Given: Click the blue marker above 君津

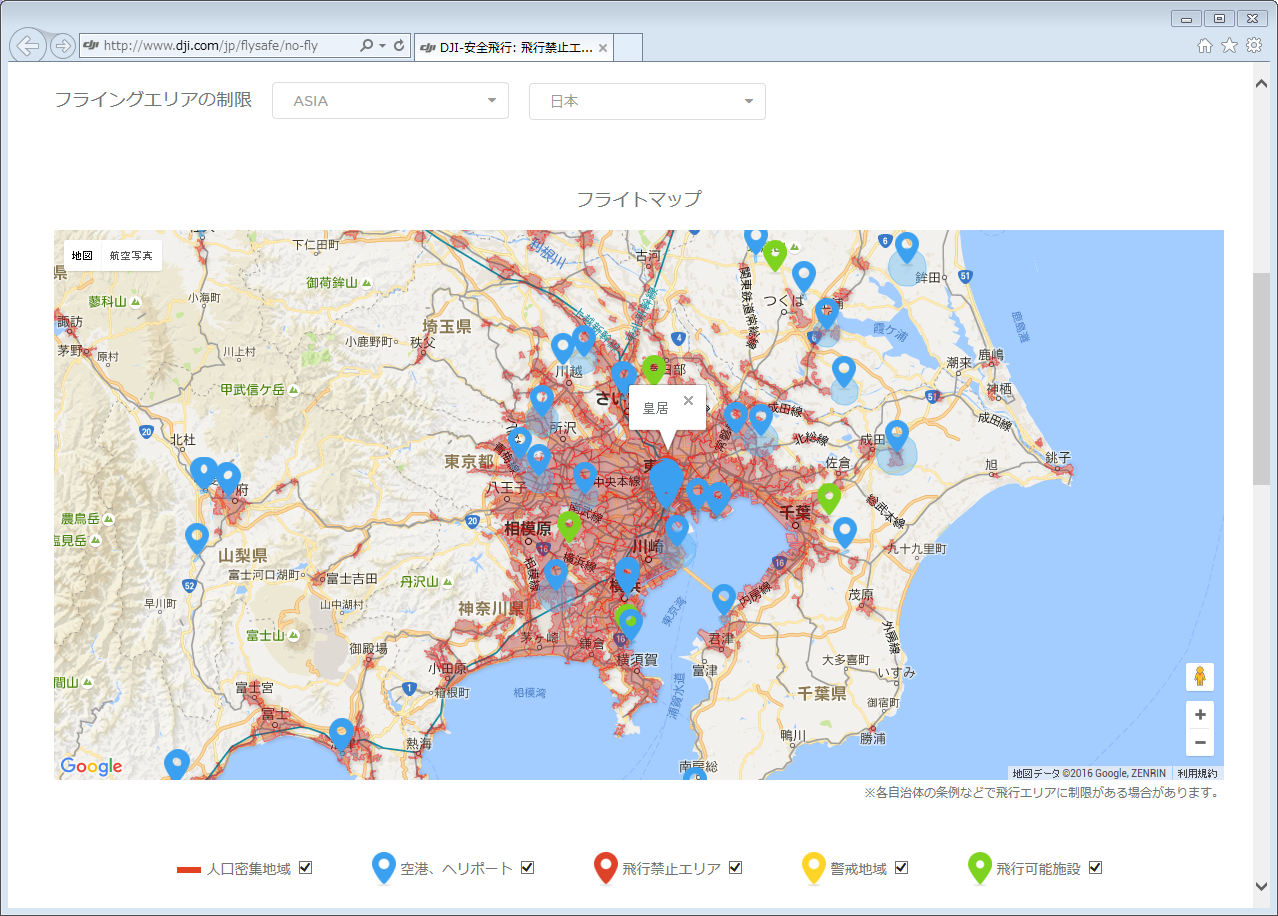Looking at the screenshot, I should pos(724,600).
